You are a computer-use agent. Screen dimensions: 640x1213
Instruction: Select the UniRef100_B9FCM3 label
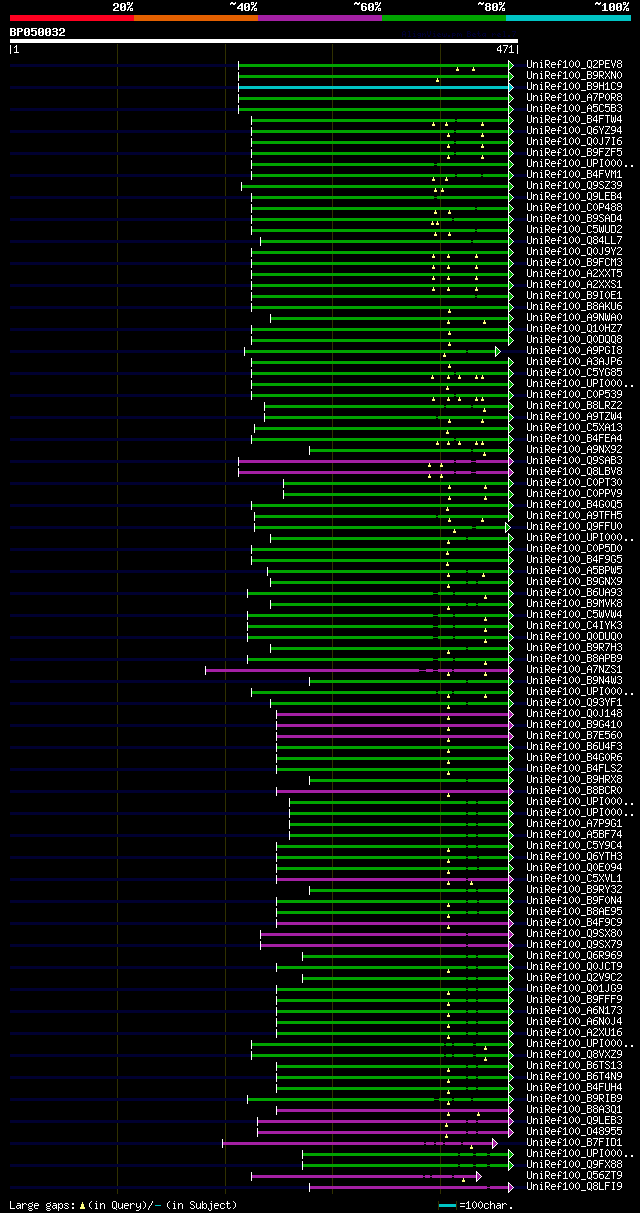[x=574, y=263]
